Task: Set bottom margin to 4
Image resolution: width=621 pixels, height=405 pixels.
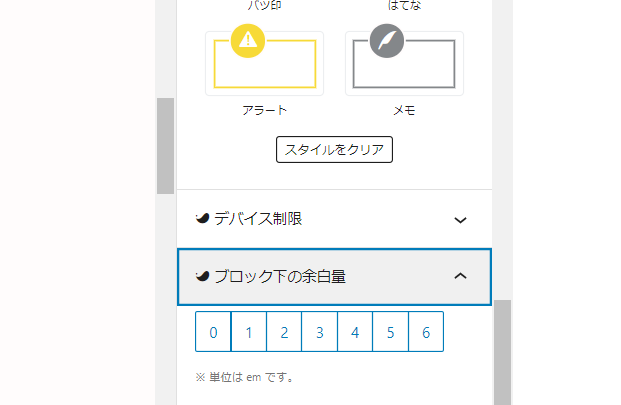Action: [355, 332]
